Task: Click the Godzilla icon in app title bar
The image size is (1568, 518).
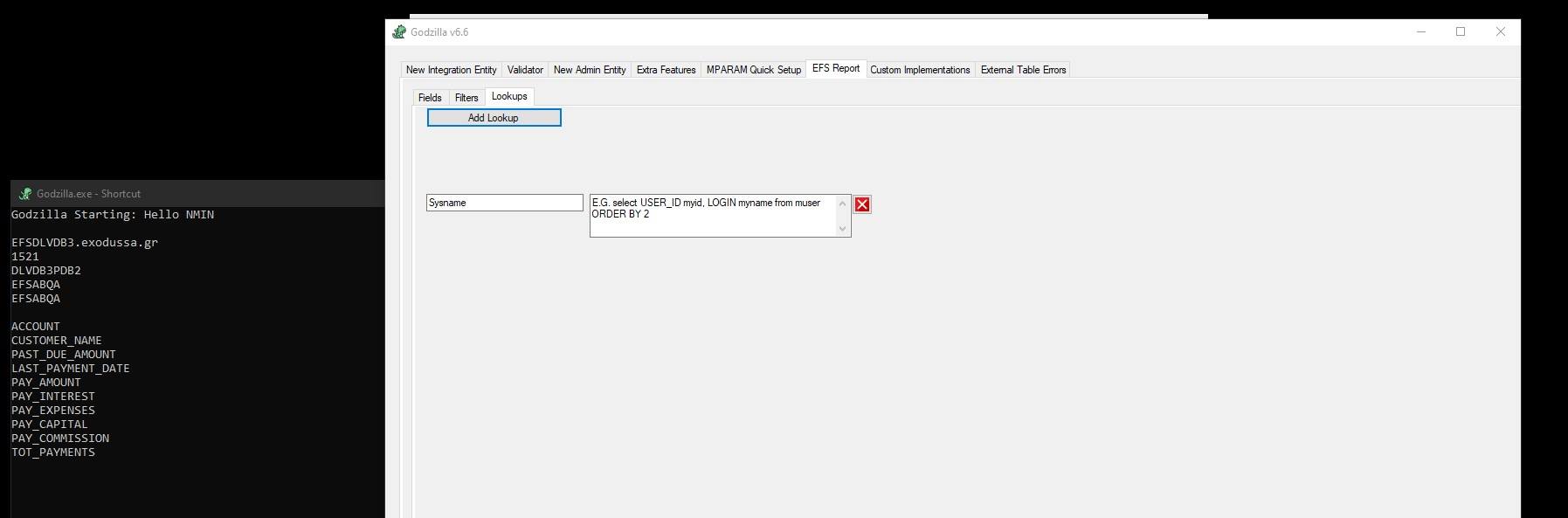Action: click(x=399, y=32)
